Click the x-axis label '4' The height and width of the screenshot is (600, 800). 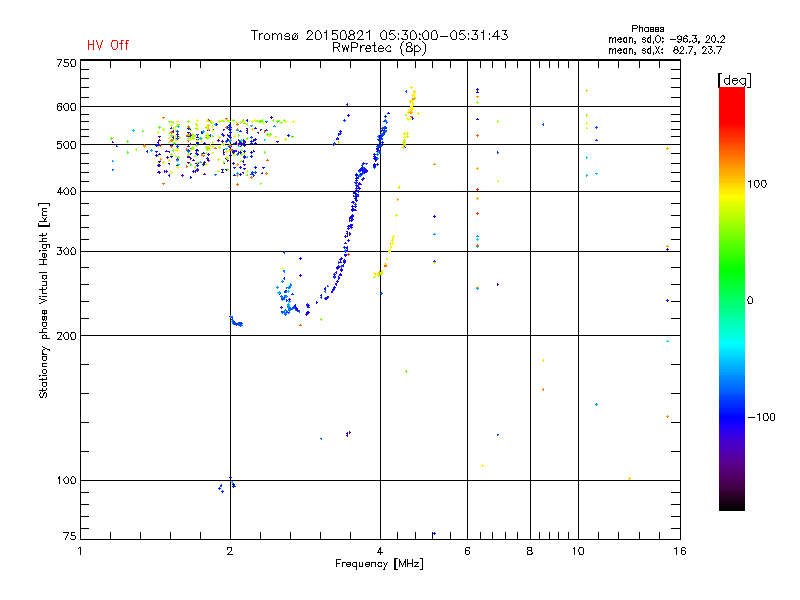pyautogui.click(x=380, y=551)
